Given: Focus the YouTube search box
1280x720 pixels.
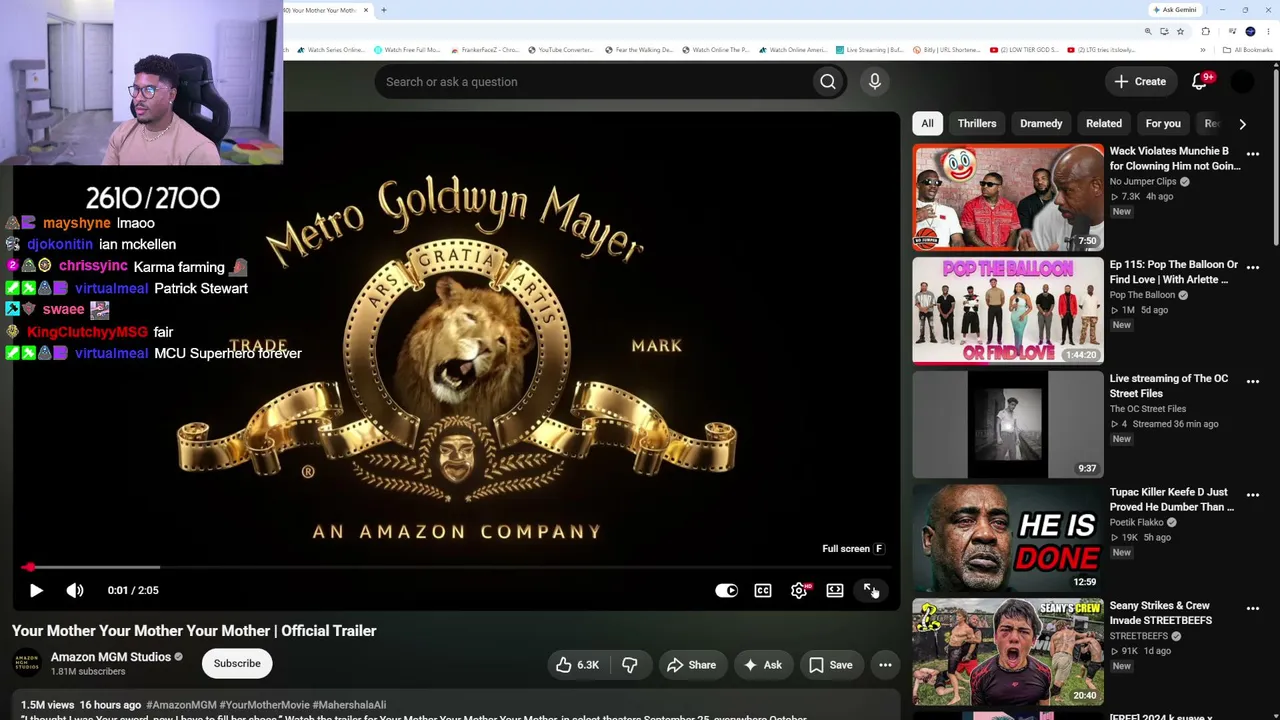Looking at the screenshot, I should [595, 82].
